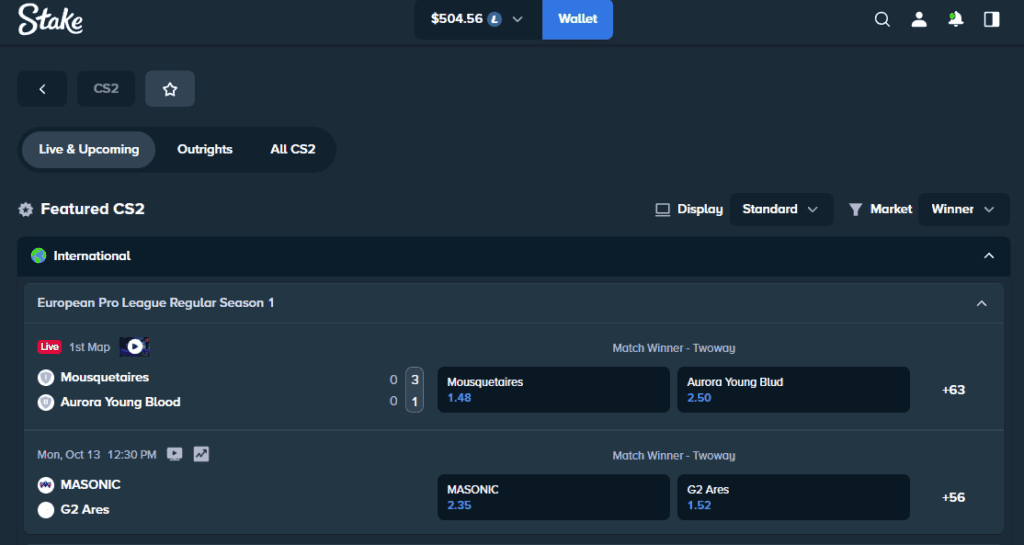Open stats chart icon for MASONIC match
1024x545 pixels.
(201, 454)
